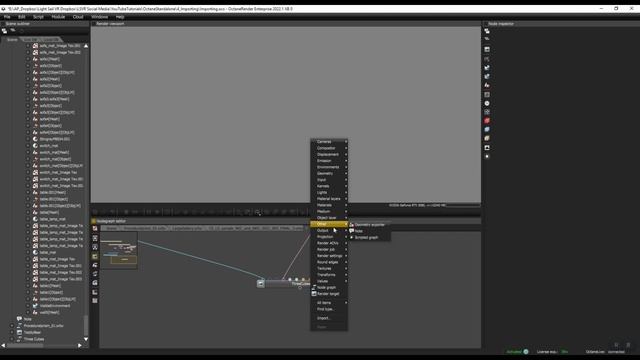The image size is (640, 360).
Task: Open the Projection submenu entry
Action: click(x=329, y=237)
